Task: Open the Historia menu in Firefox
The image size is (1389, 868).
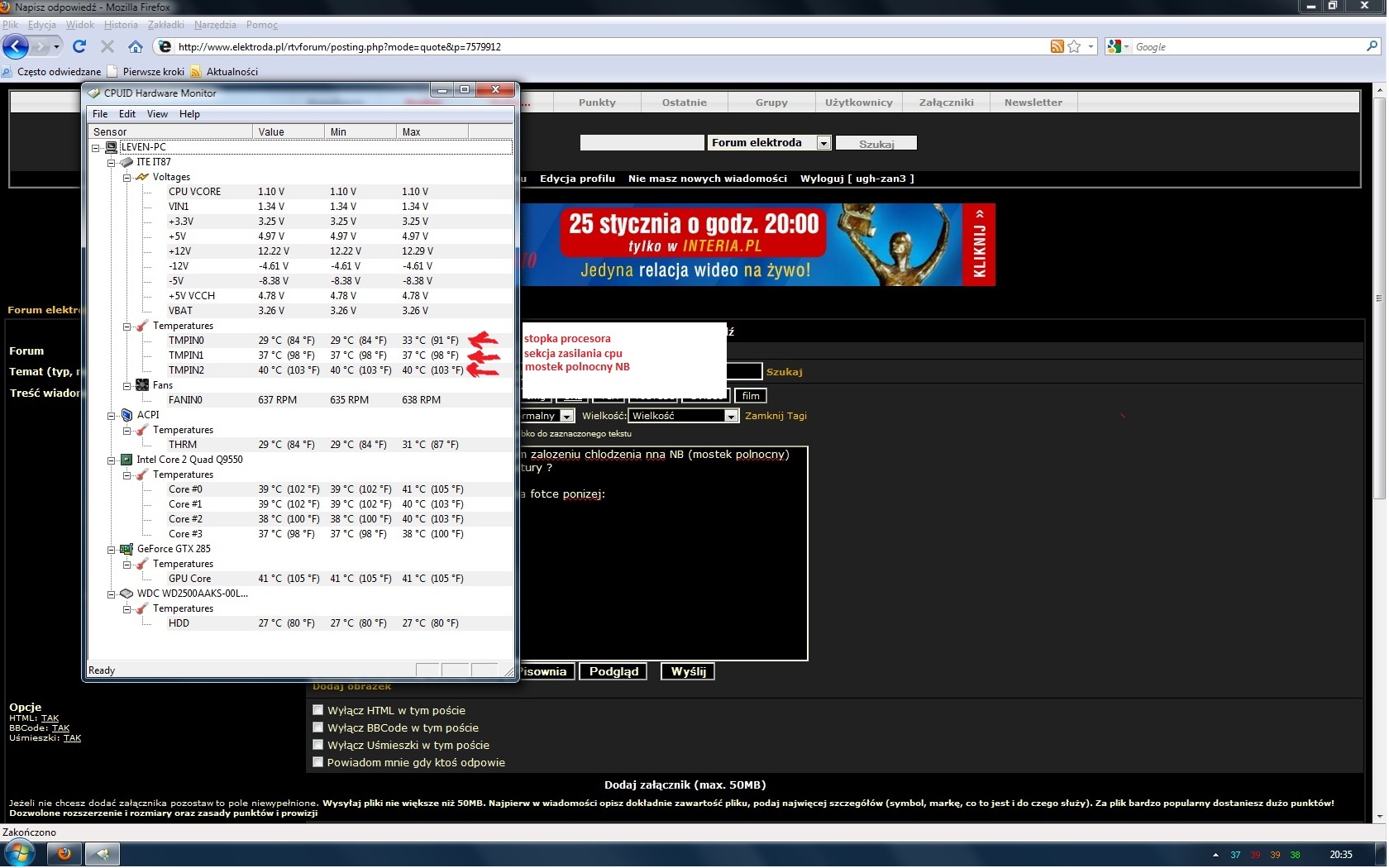Action: coord(121,25)
